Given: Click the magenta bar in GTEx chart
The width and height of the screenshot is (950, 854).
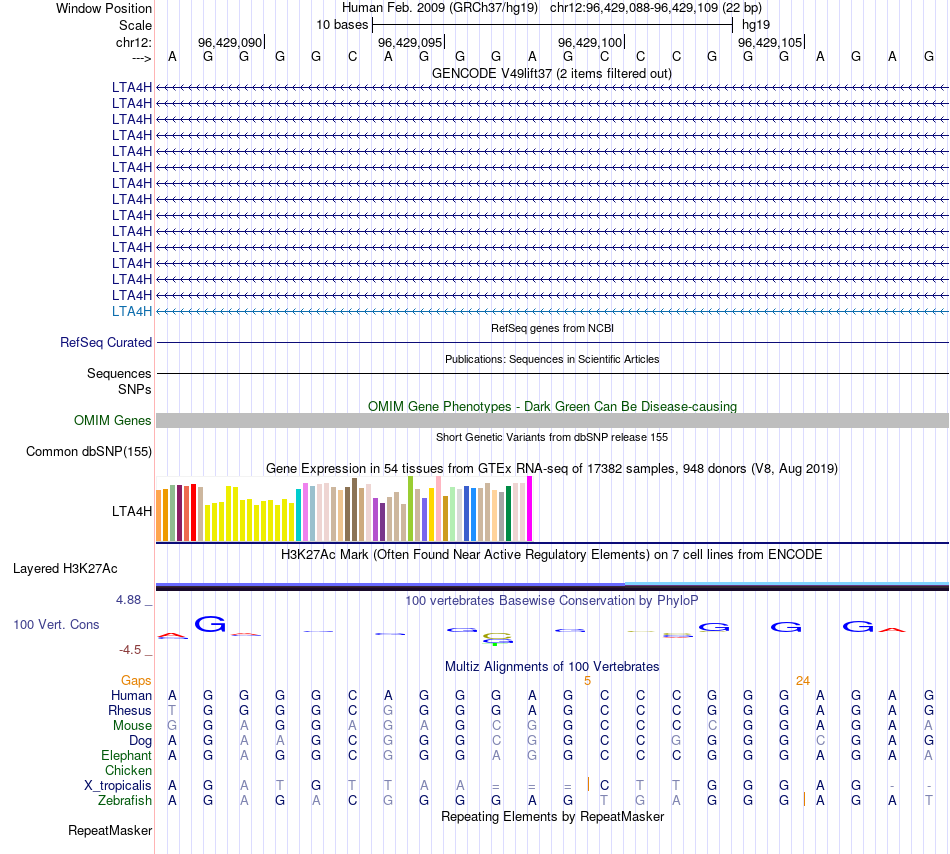Looking at the screenshot, I should point(530,509).
